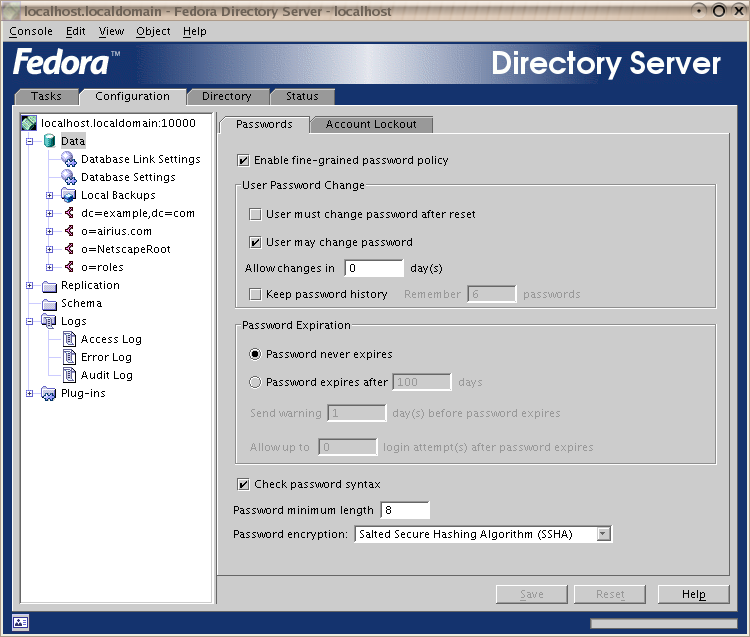The width and height of the screenshot is (750, 637).
Task: Click the o=roles suffix icon
Action: (x=69, y=267)
